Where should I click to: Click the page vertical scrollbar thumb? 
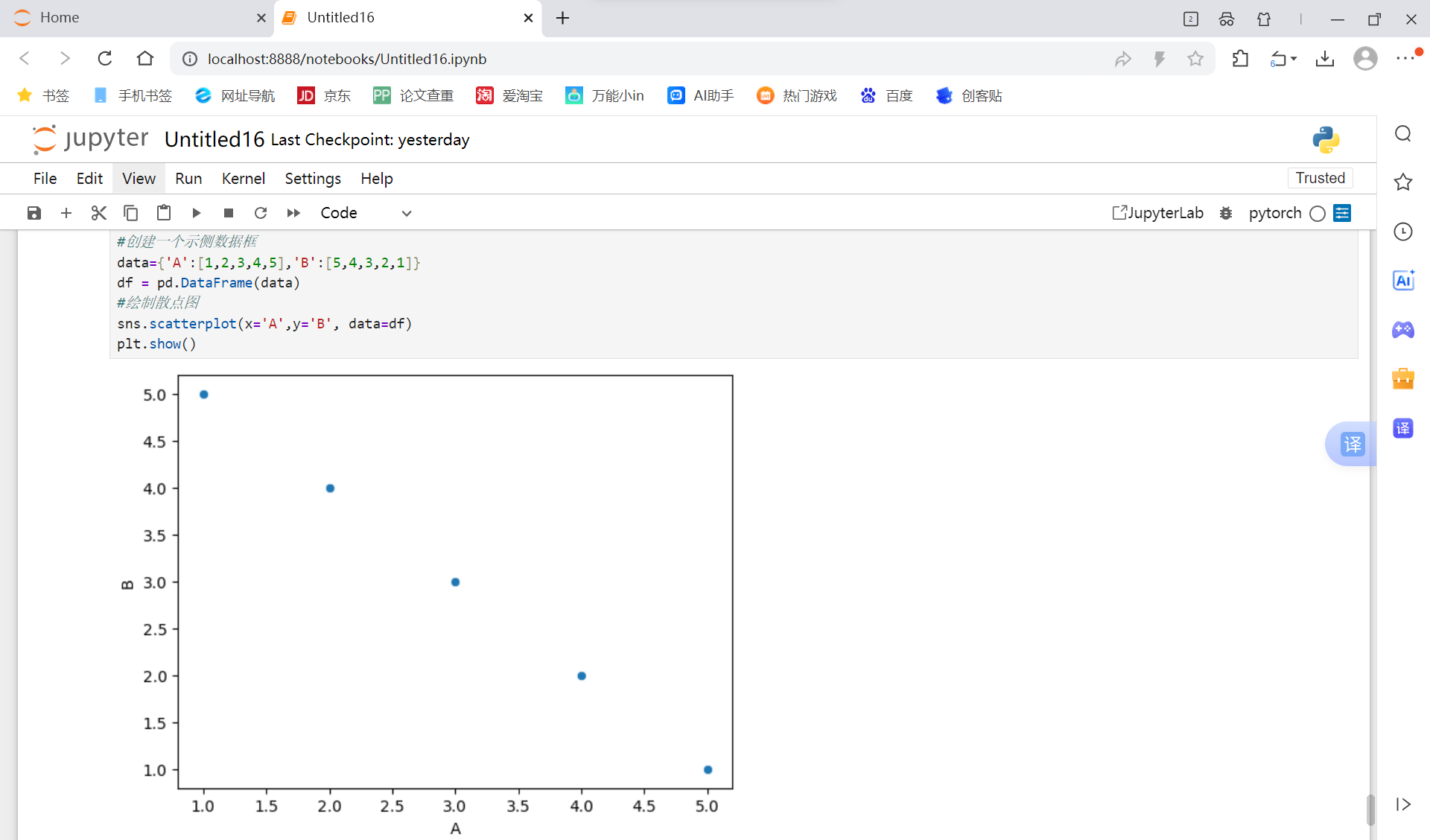coord(1370,809)
